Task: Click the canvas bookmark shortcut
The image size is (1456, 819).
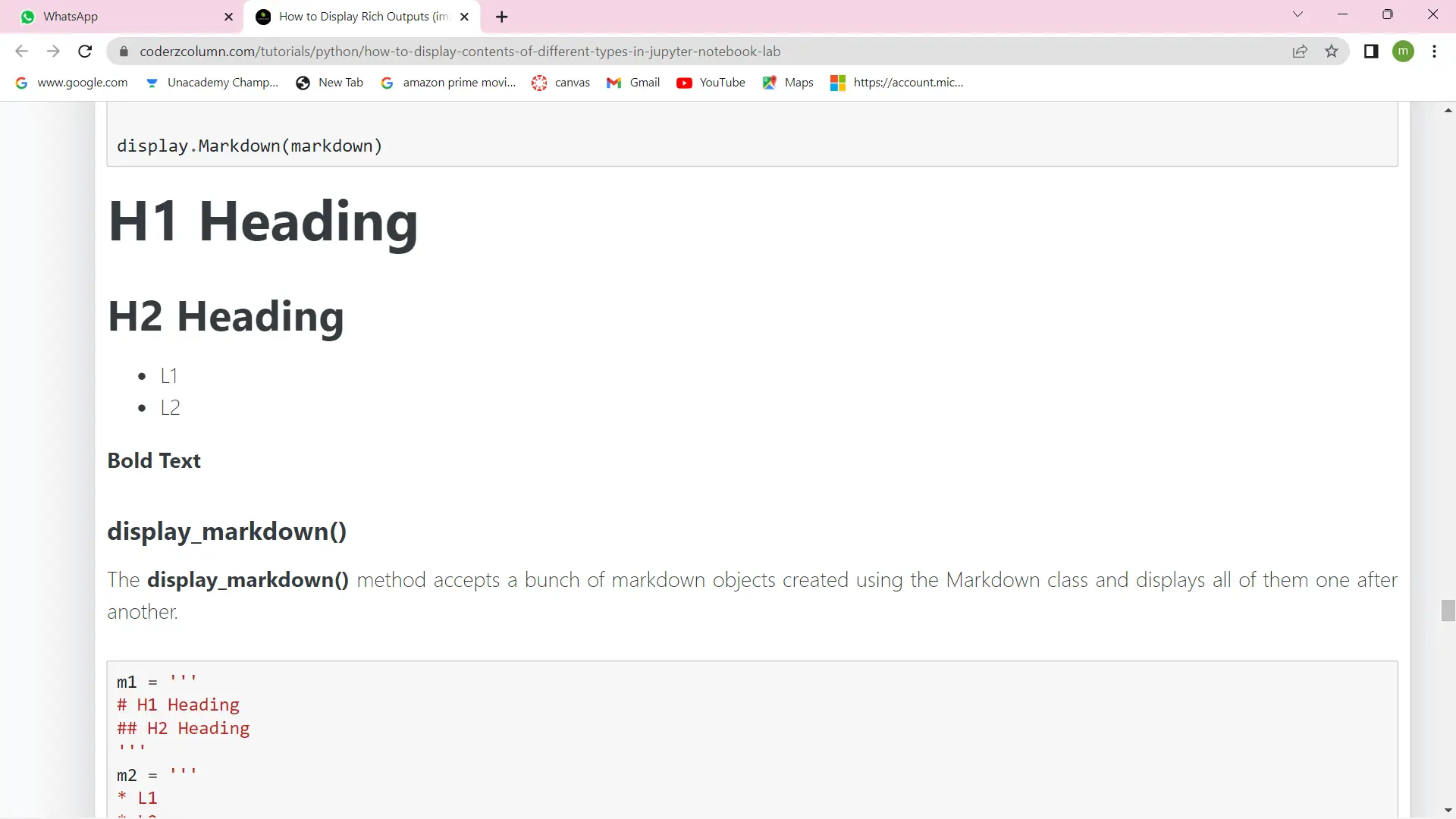Action: tap(563, 82)
